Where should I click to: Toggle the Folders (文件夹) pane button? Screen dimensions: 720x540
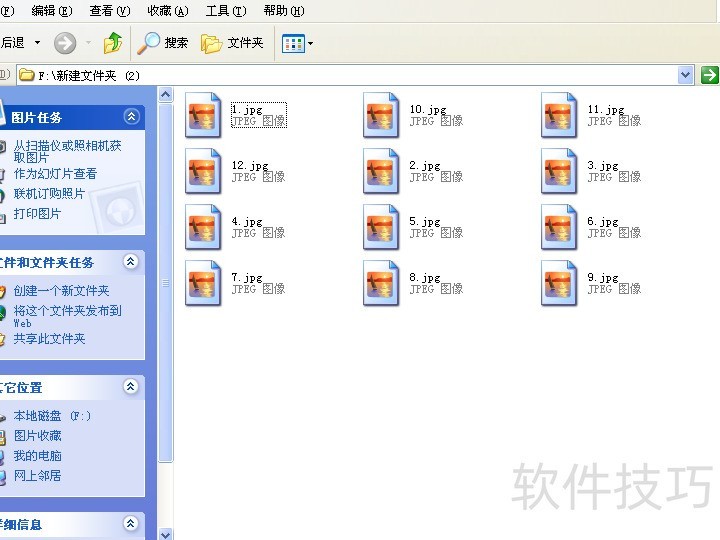[233, 43]
